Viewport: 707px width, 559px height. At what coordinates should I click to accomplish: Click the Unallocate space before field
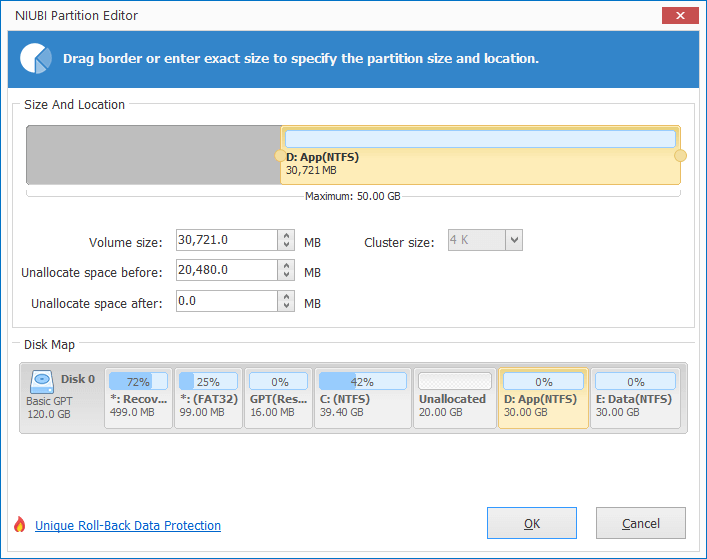(x=227, y=270)
